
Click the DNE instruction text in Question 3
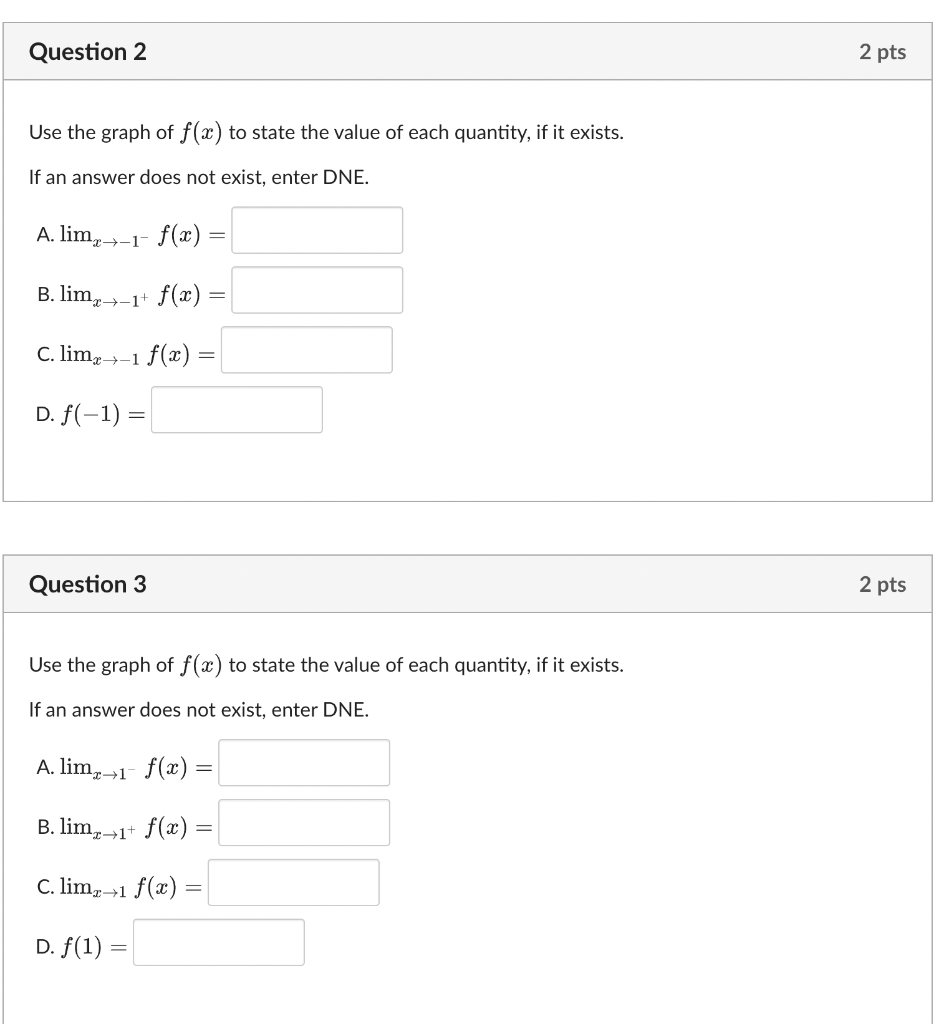pyautogui.click(x=198, y=710)
